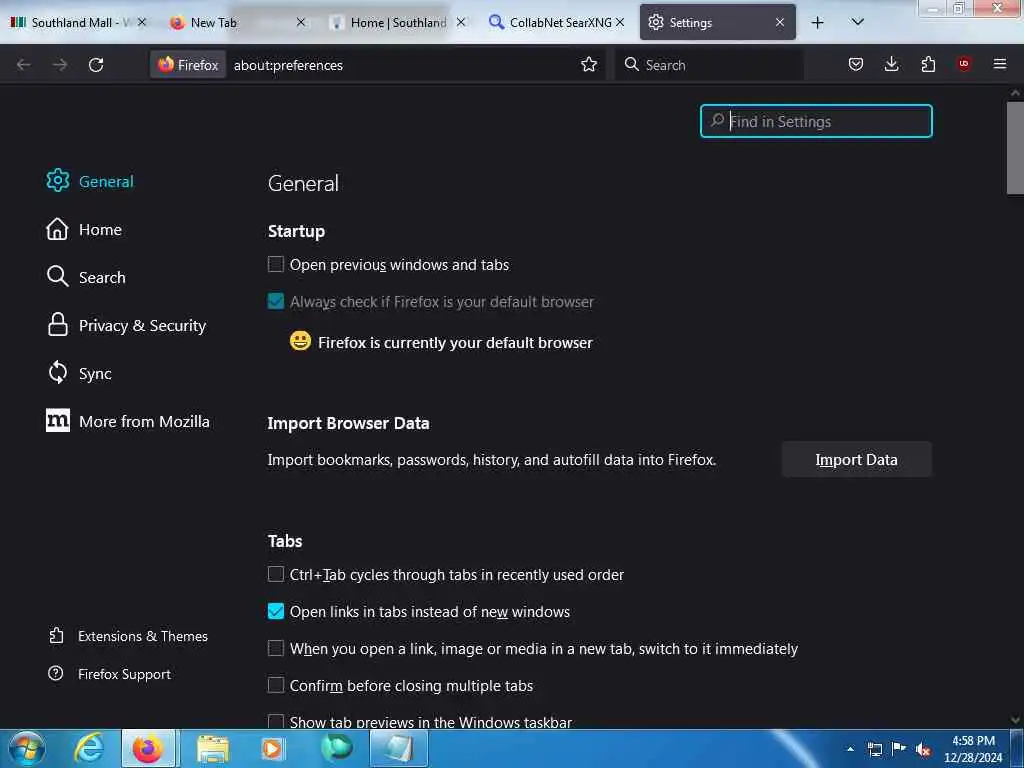
Task: Open Action Center flag icon
Action: coord(899,749)
